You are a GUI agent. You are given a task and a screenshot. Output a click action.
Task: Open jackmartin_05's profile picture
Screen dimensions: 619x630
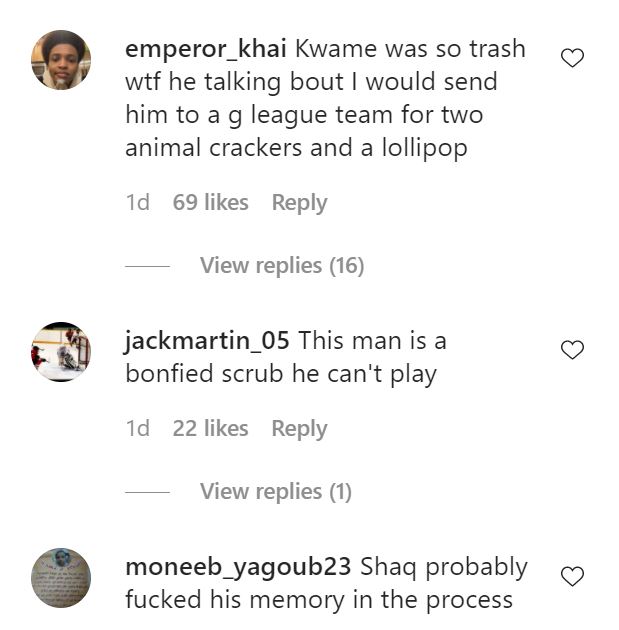61,351
